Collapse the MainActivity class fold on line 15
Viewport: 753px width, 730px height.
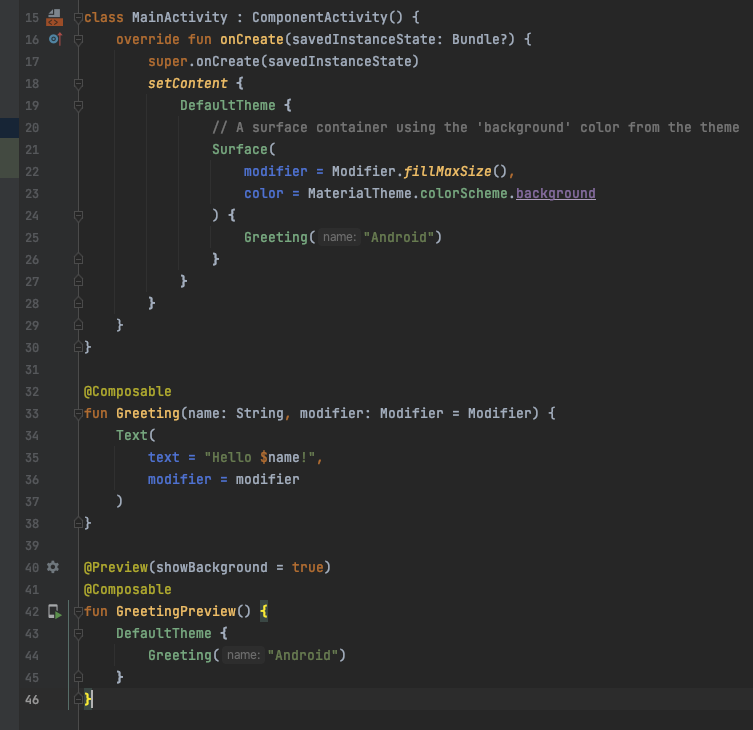coord(78,18)
